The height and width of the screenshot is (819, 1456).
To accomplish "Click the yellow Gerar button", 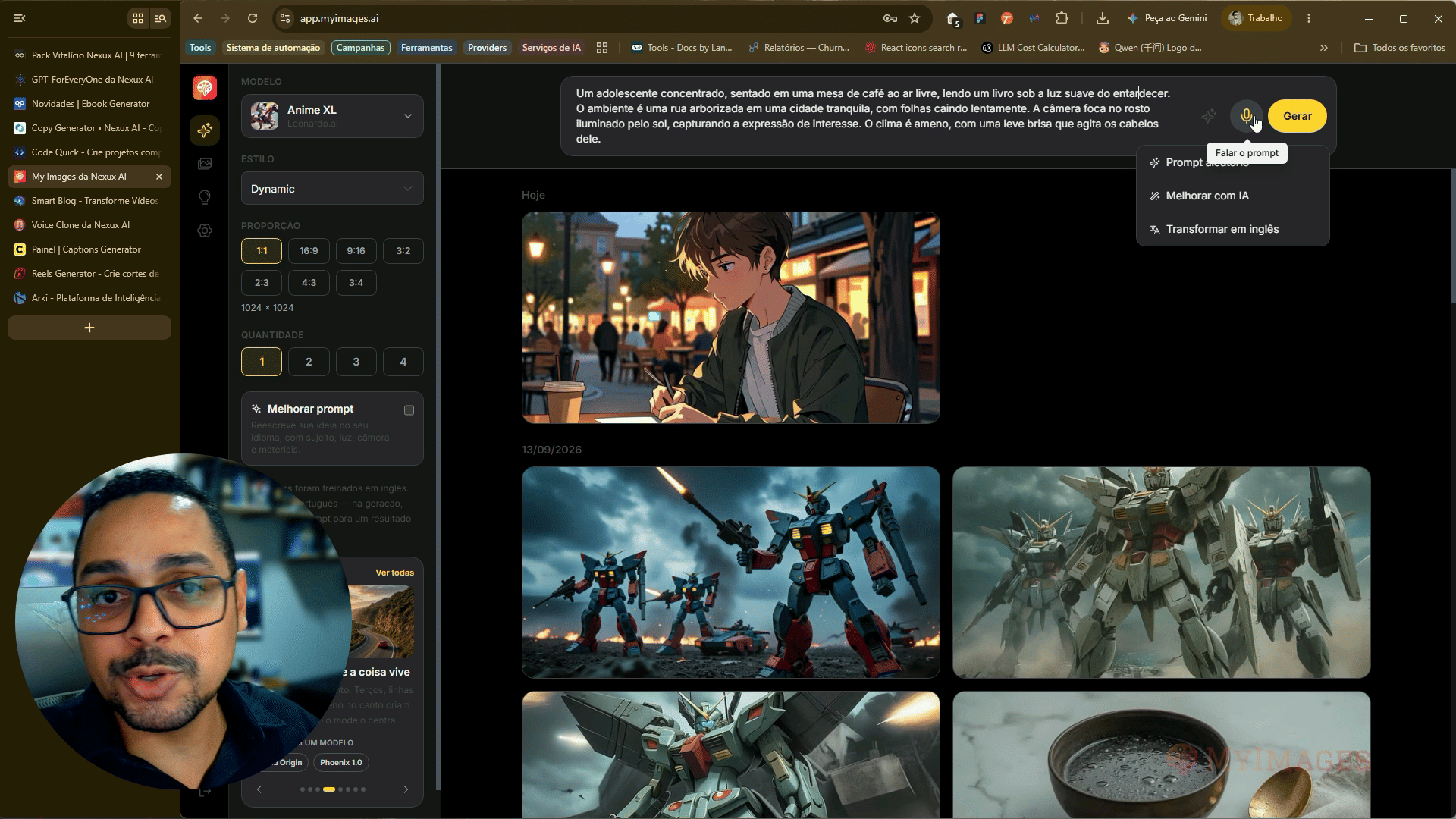I will tap(1297, 116).
